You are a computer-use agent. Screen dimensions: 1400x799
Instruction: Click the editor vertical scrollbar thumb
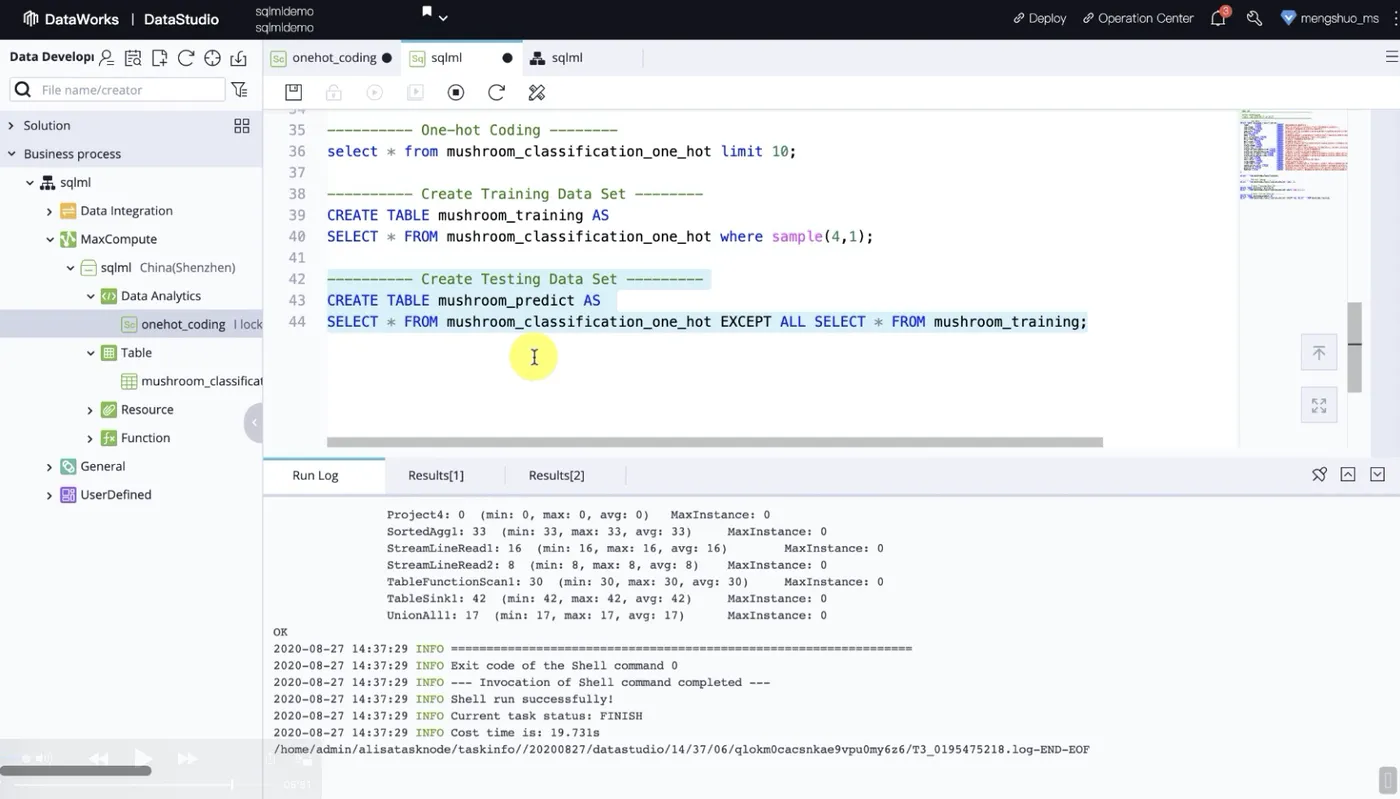[x=1355, y=347]
